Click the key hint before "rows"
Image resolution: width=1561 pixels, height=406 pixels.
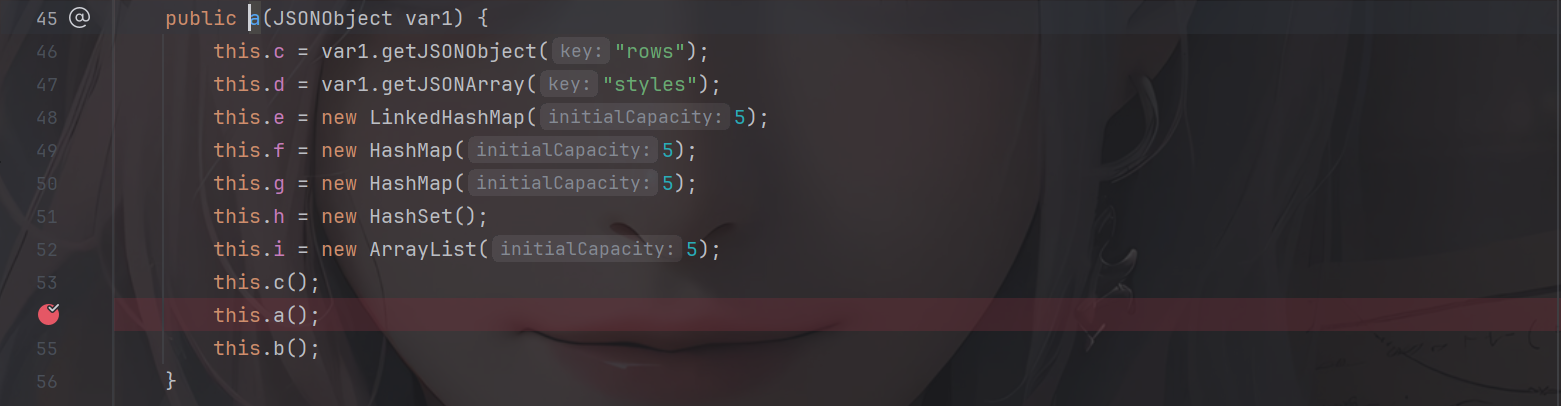click(x=580, y=51)
